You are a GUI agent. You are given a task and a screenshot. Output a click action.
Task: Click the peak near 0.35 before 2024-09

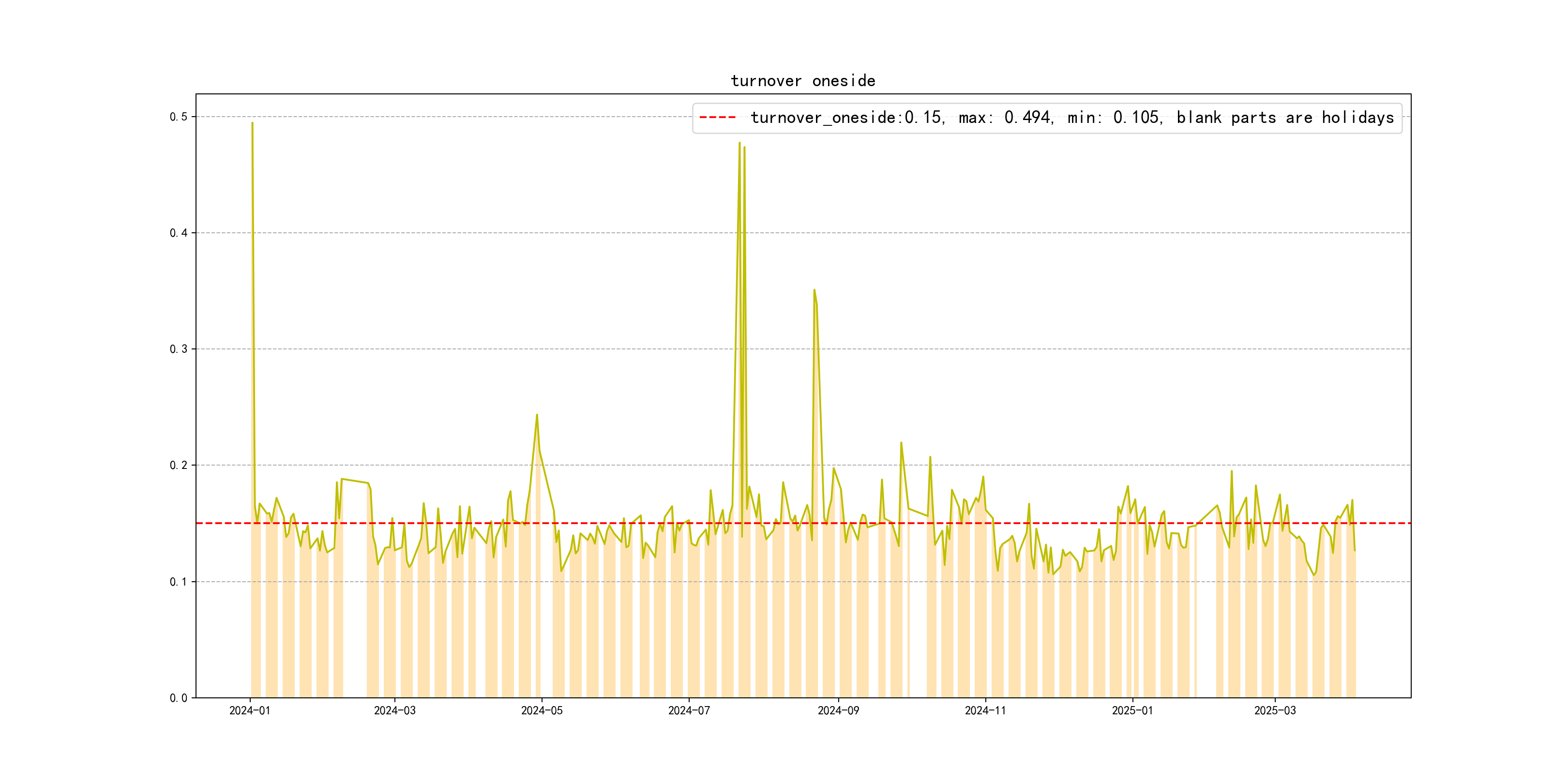814,290
